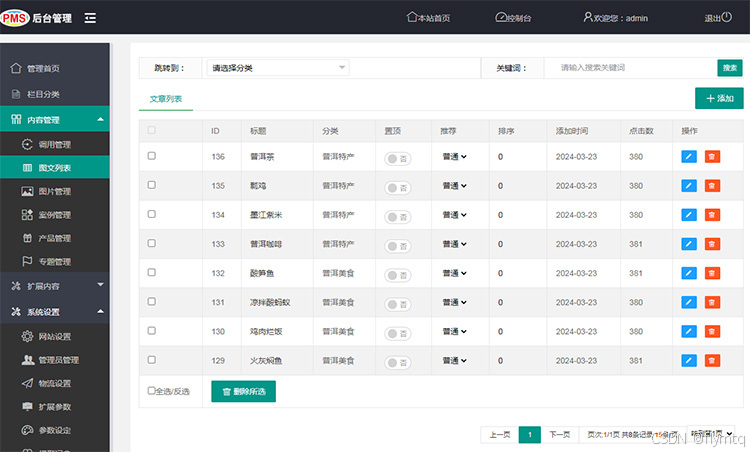Open 案例管理 in sidebar
The image size is (750, 452).
tap(55, 215)
